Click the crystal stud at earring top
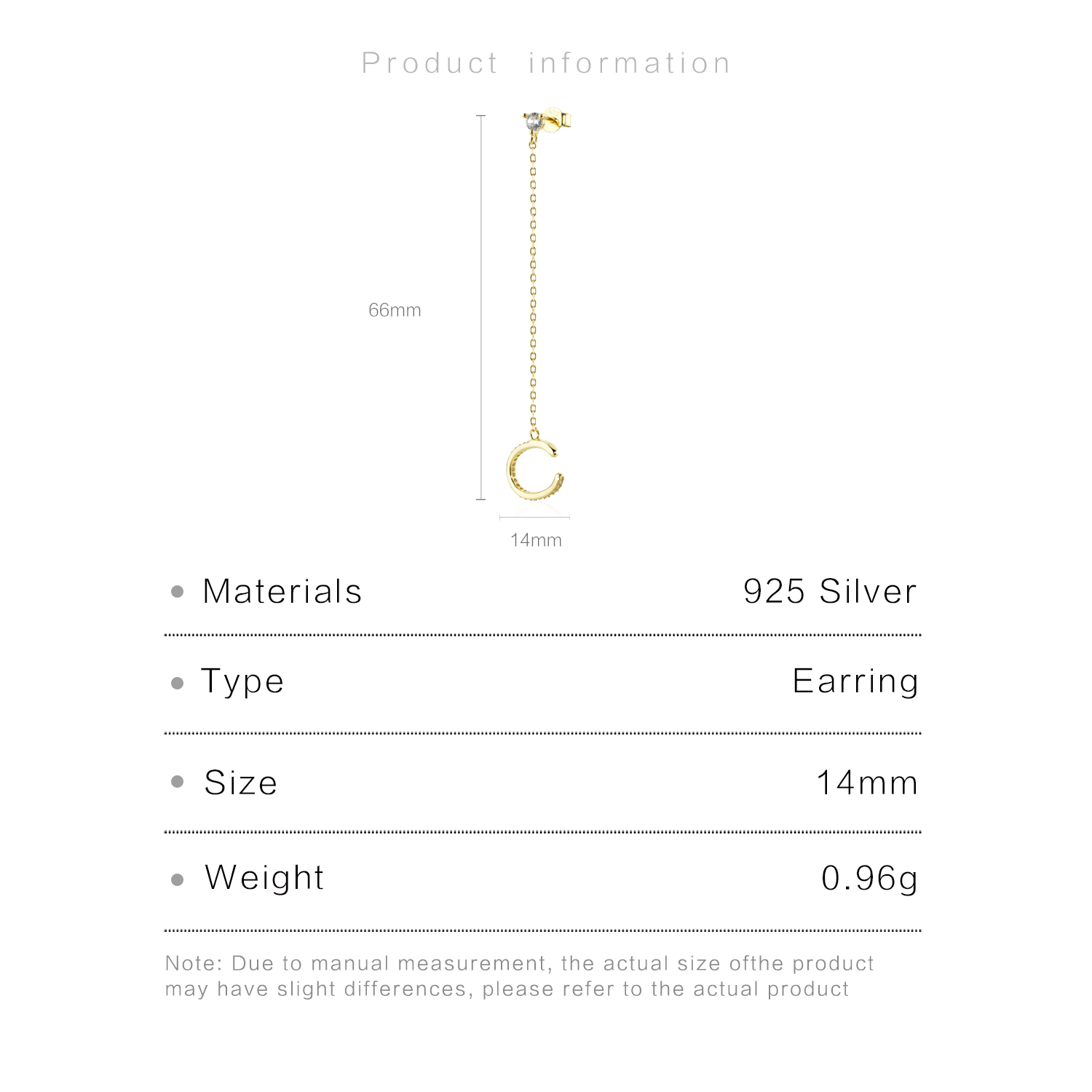 (534, 120)
